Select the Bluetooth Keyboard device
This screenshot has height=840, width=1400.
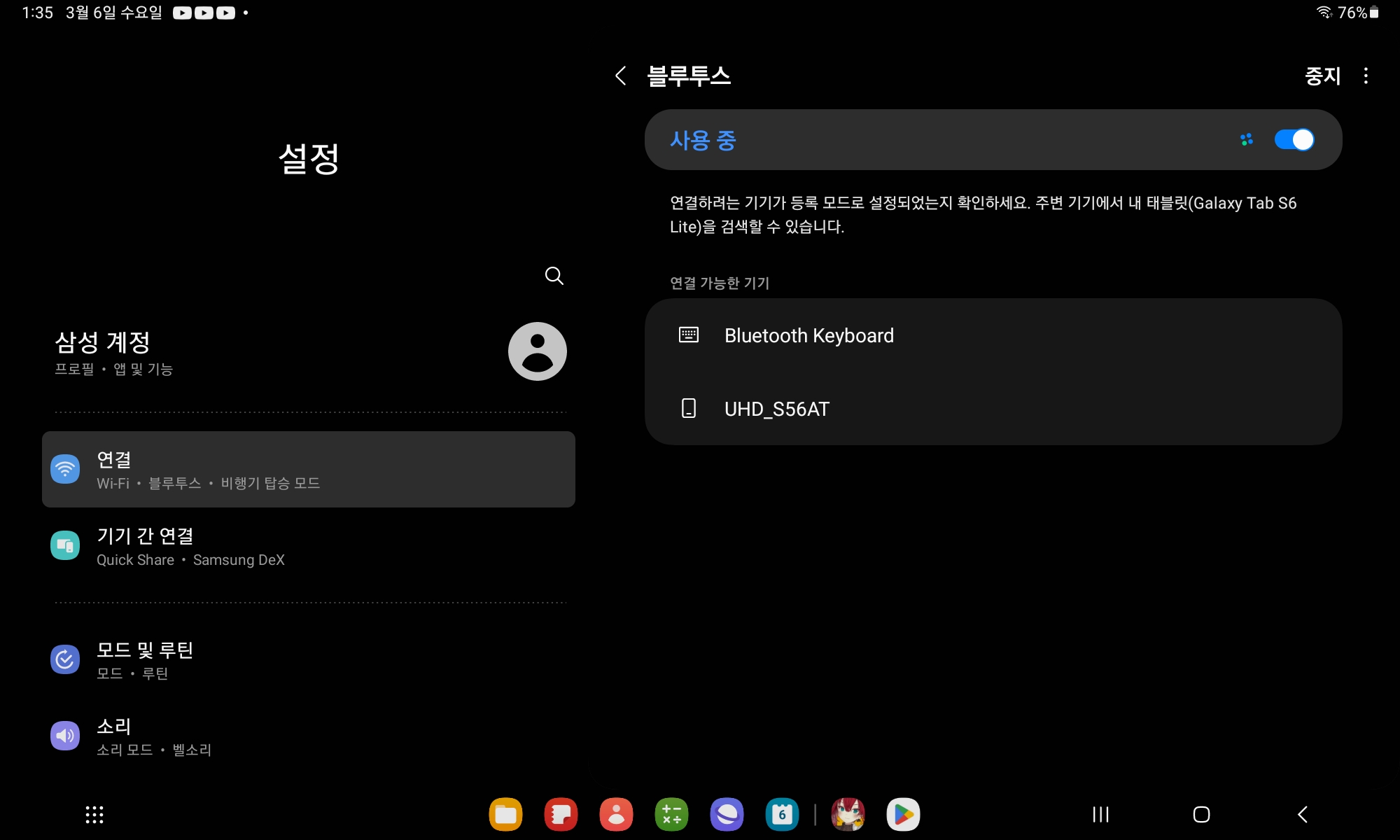click(808, 336)
